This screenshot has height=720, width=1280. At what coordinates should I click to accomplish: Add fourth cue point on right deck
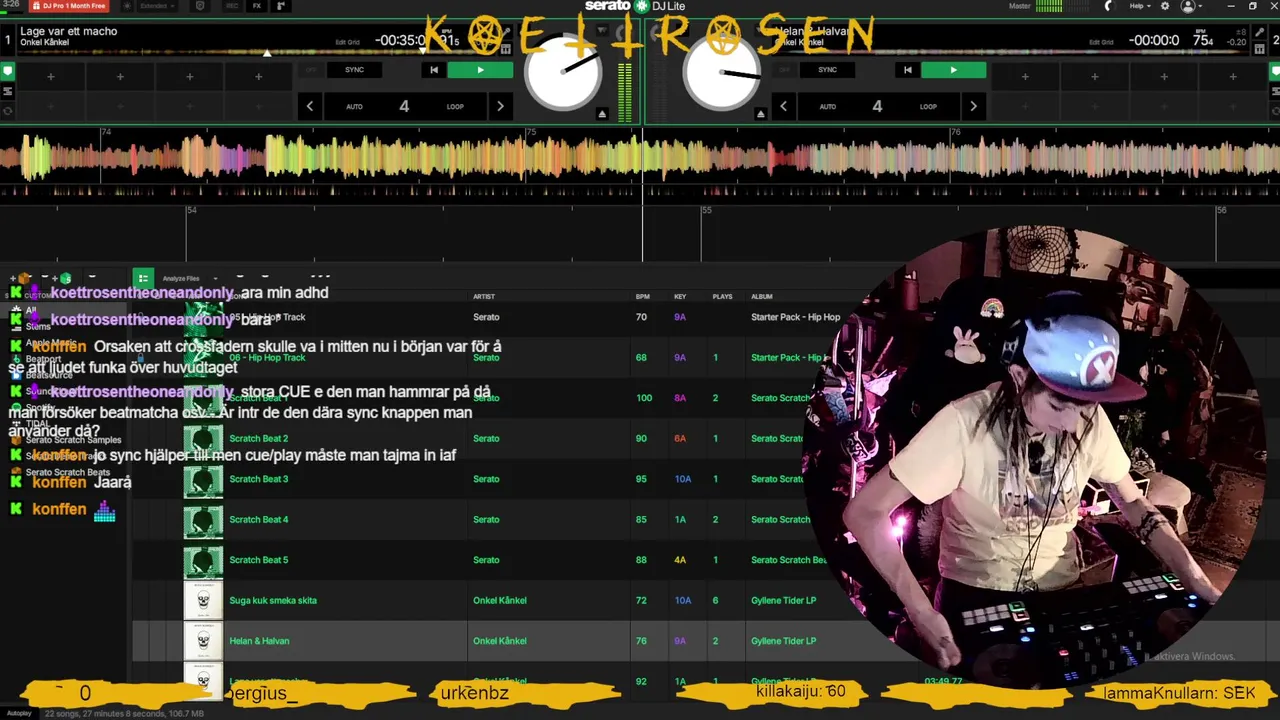1233,76
